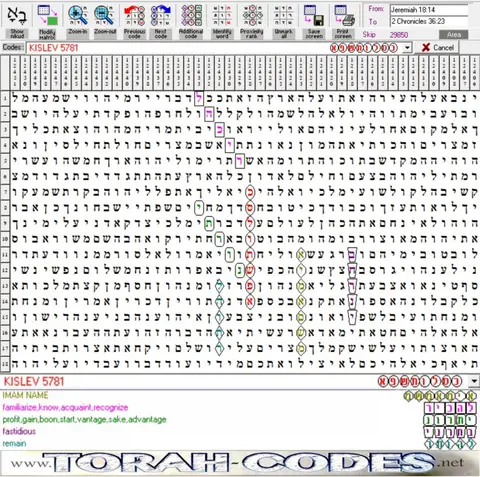
Task: Open the Additional code tool
Action: coord(191,15)
